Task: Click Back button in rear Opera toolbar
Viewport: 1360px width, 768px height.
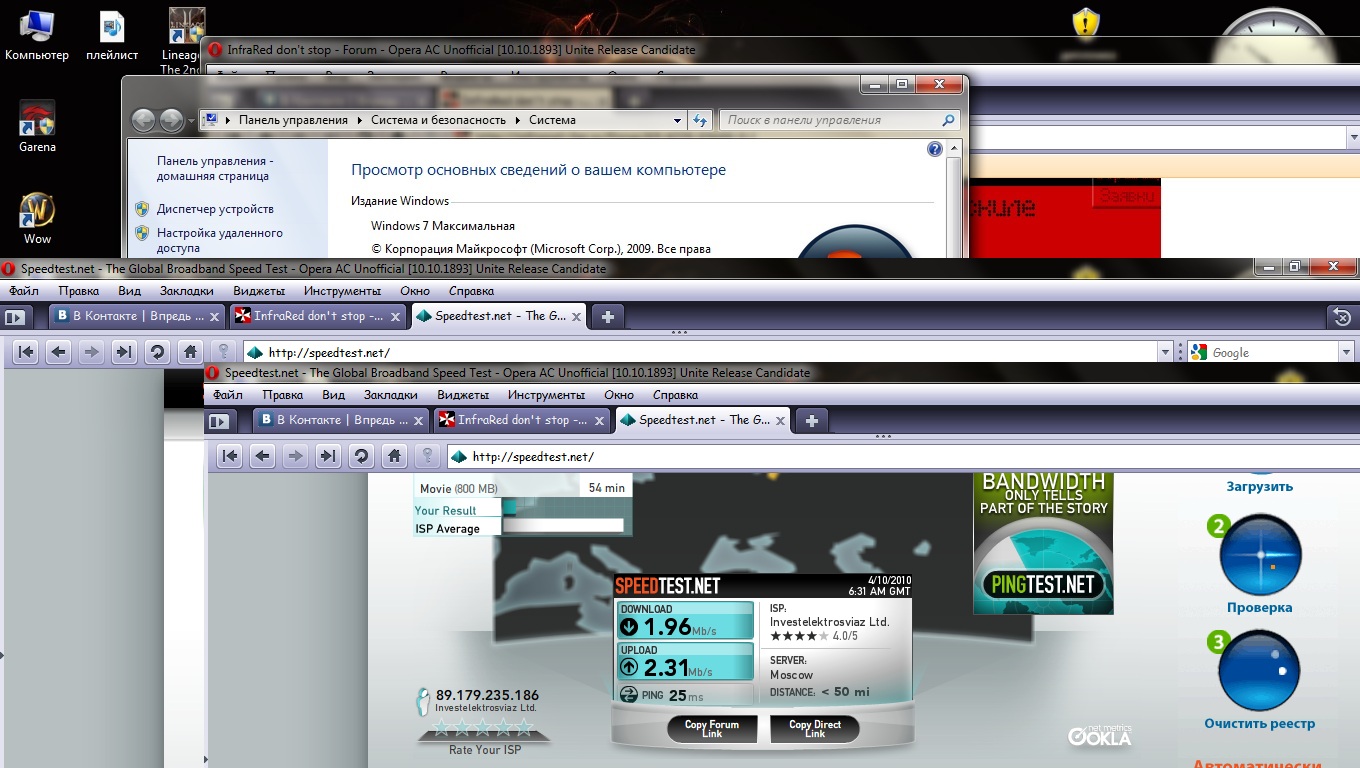Action: tap(58, 352)
